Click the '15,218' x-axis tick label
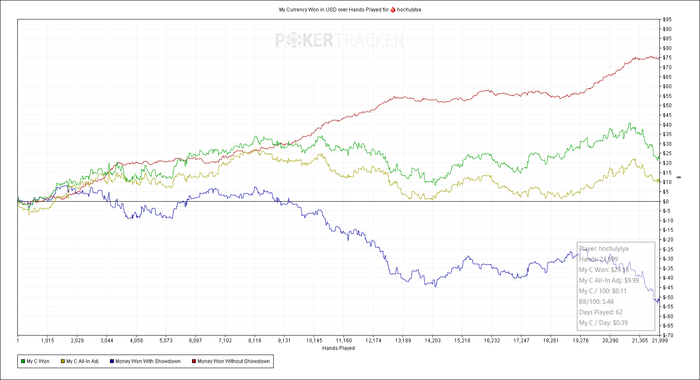 coord(462,340)
